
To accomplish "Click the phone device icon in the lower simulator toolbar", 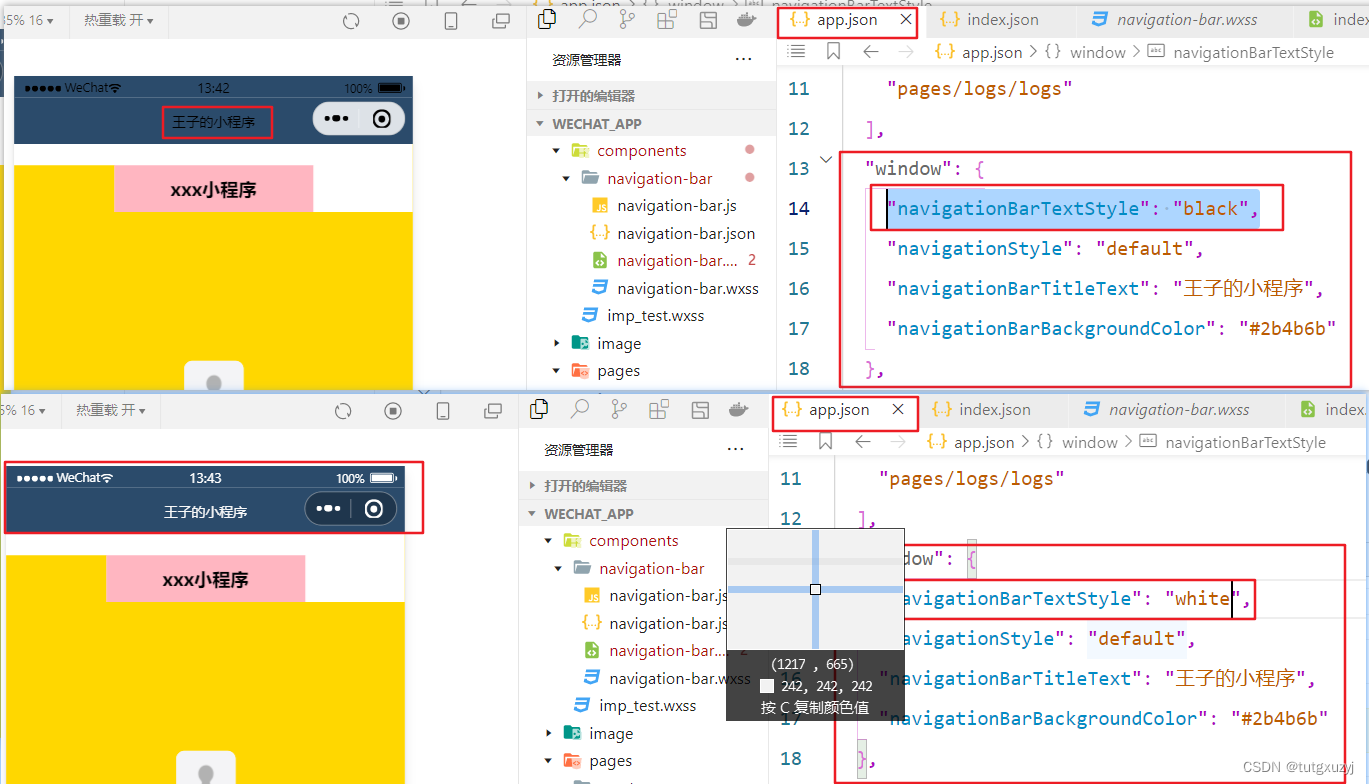I will click(x=443, y=410).
